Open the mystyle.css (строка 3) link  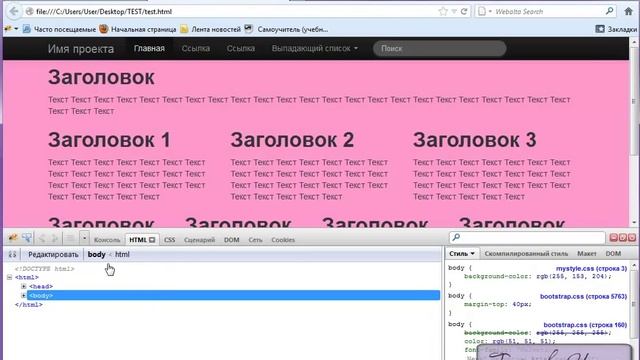[x=591, y=269]
